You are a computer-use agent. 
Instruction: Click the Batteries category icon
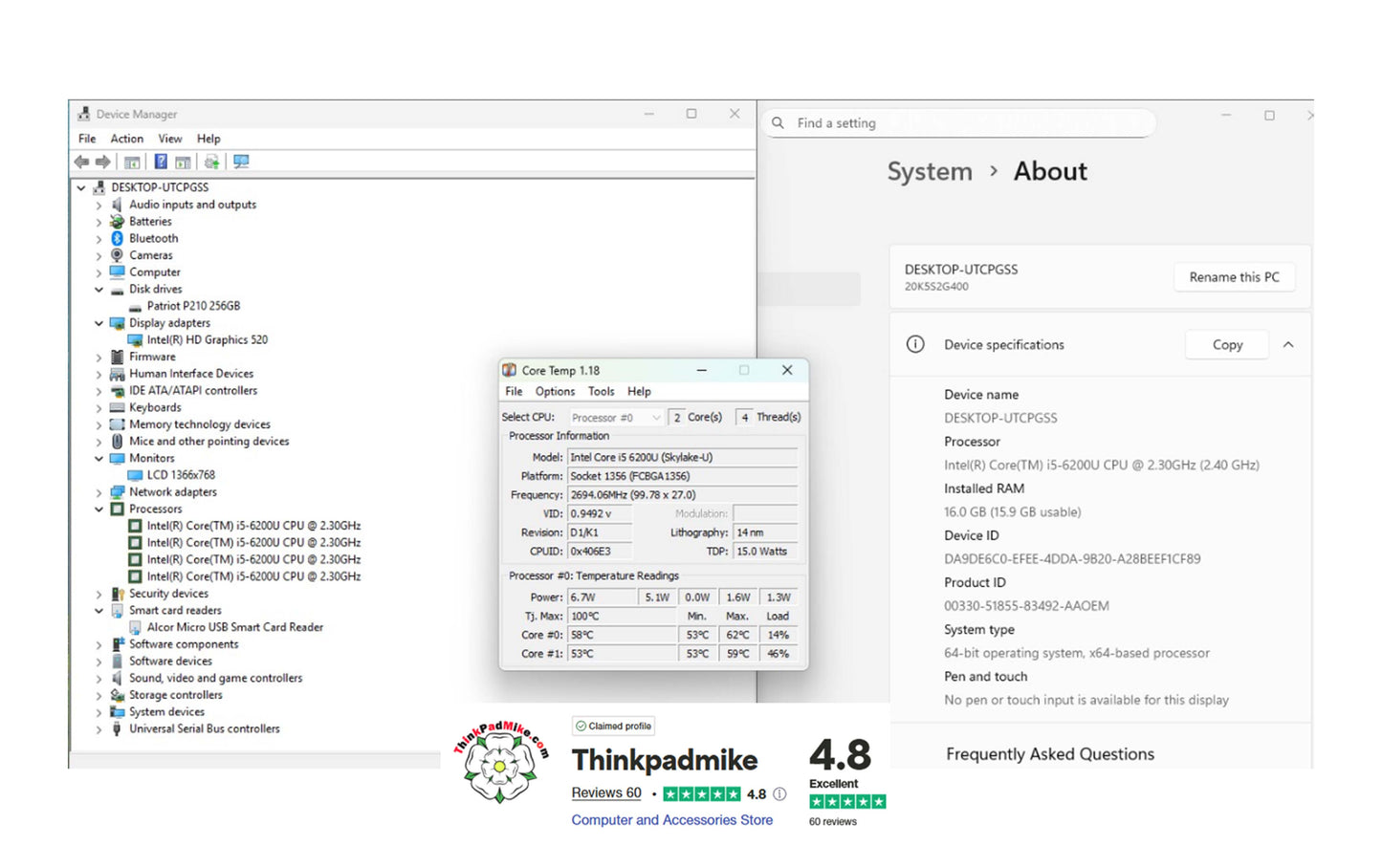pyautogui.click(x=117, y=221)
